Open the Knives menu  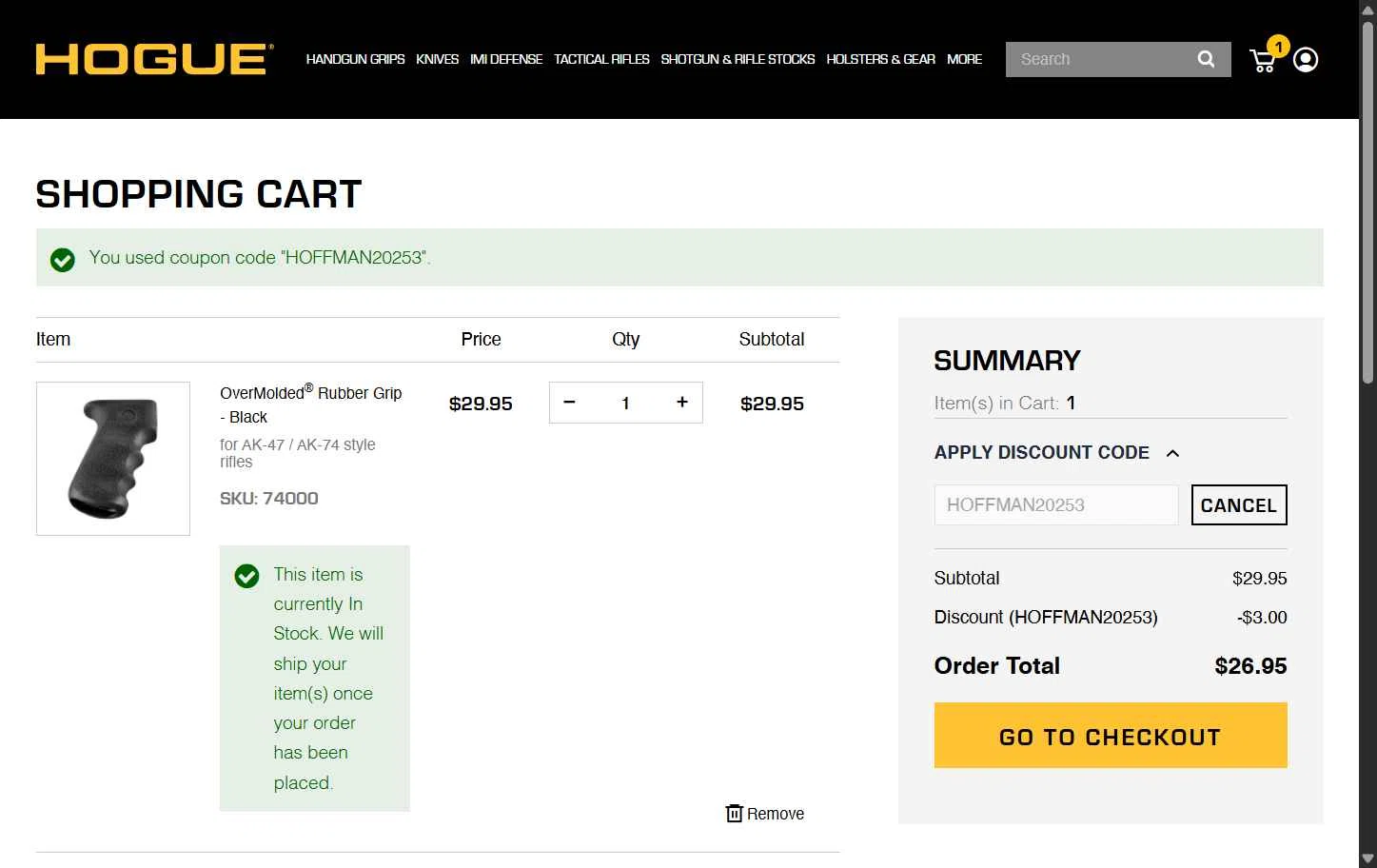tap(437, 59)
